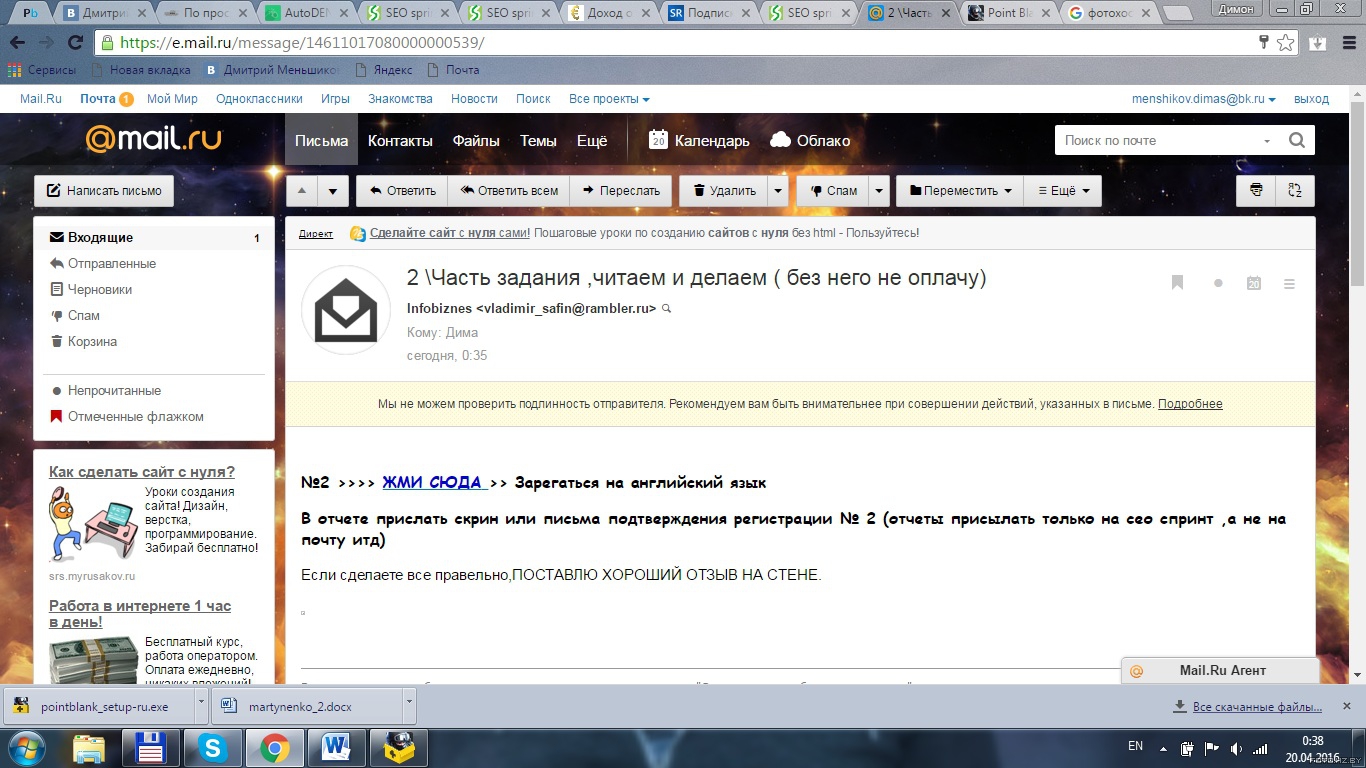This screenshot has width=1366, height=768.
Task: Switch to the Point Blank browser tab
Action: [x=1008, y=14]
